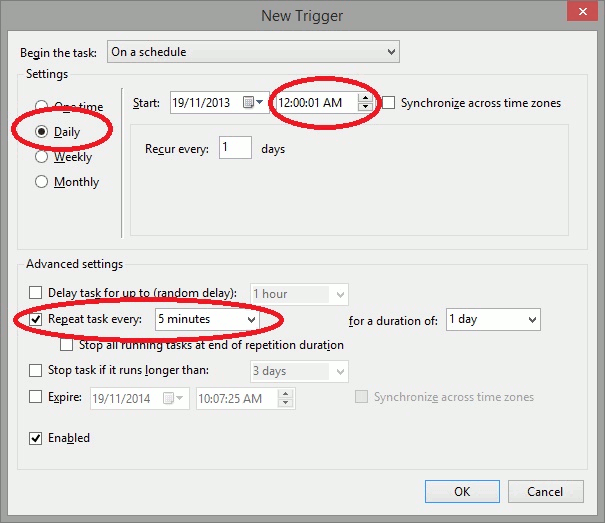This screenshot has width=605, height=523.
Task: Select the One time radio button
Action: [x=42, y=107]
